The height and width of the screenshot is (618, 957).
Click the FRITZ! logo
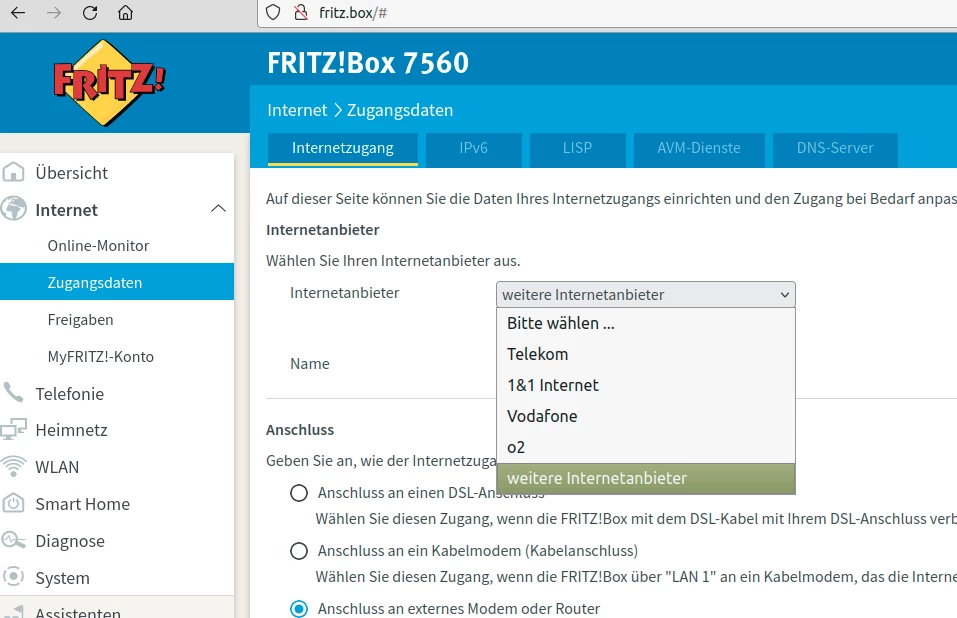coord(109,82)
